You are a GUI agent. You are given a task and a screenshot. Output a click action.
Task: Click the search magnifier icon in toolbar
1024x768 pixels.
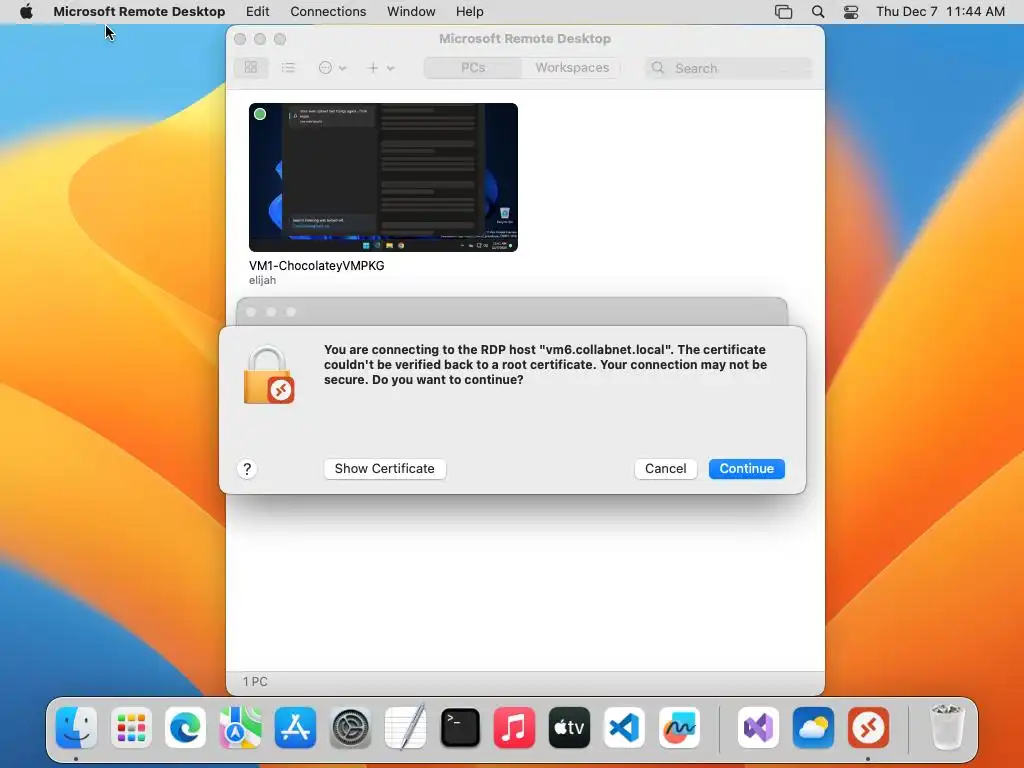click(x=658, y=68)
